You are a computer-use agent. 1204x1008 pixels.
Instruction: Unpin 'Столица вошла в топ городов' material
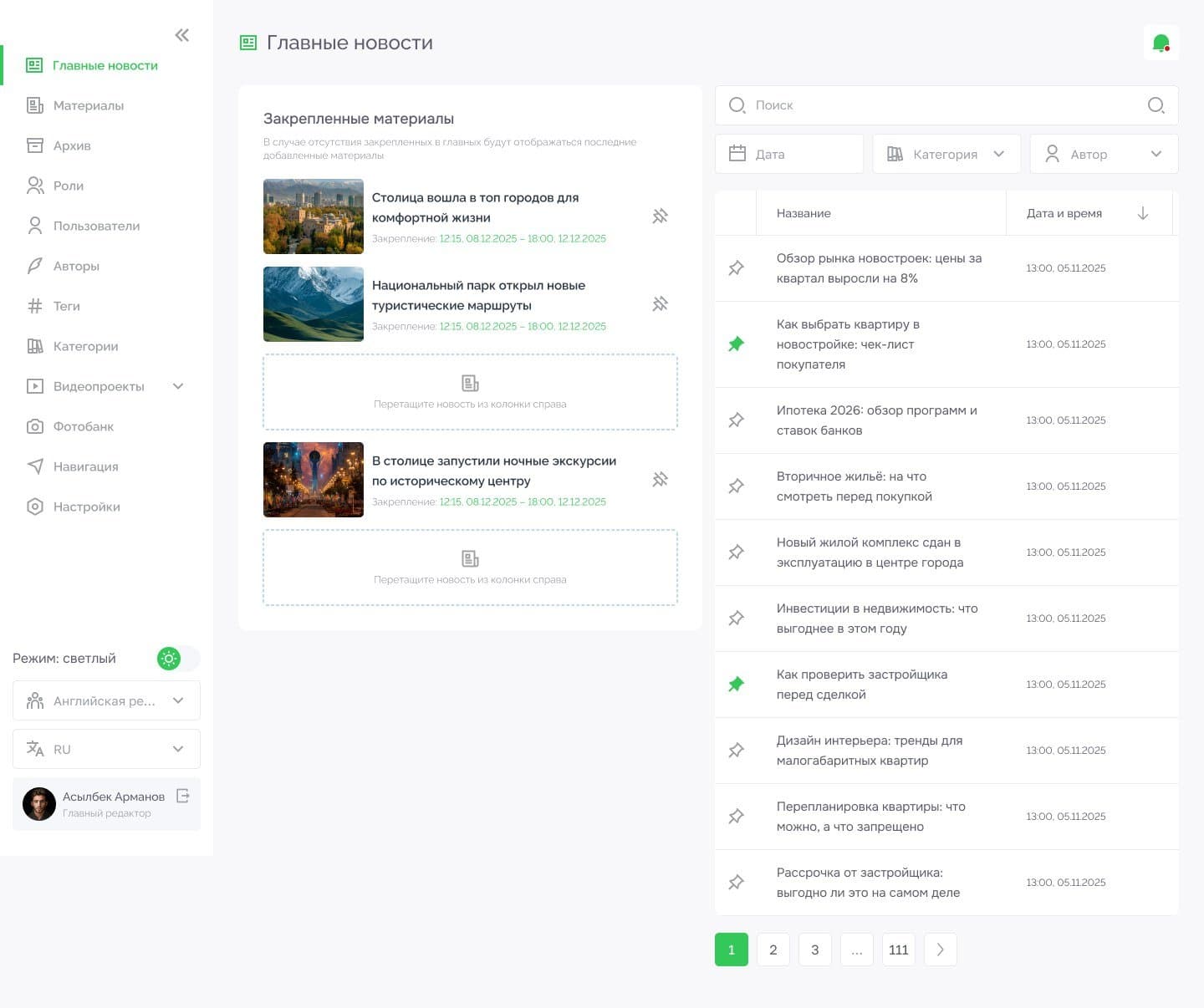click(x=660, y=216)
